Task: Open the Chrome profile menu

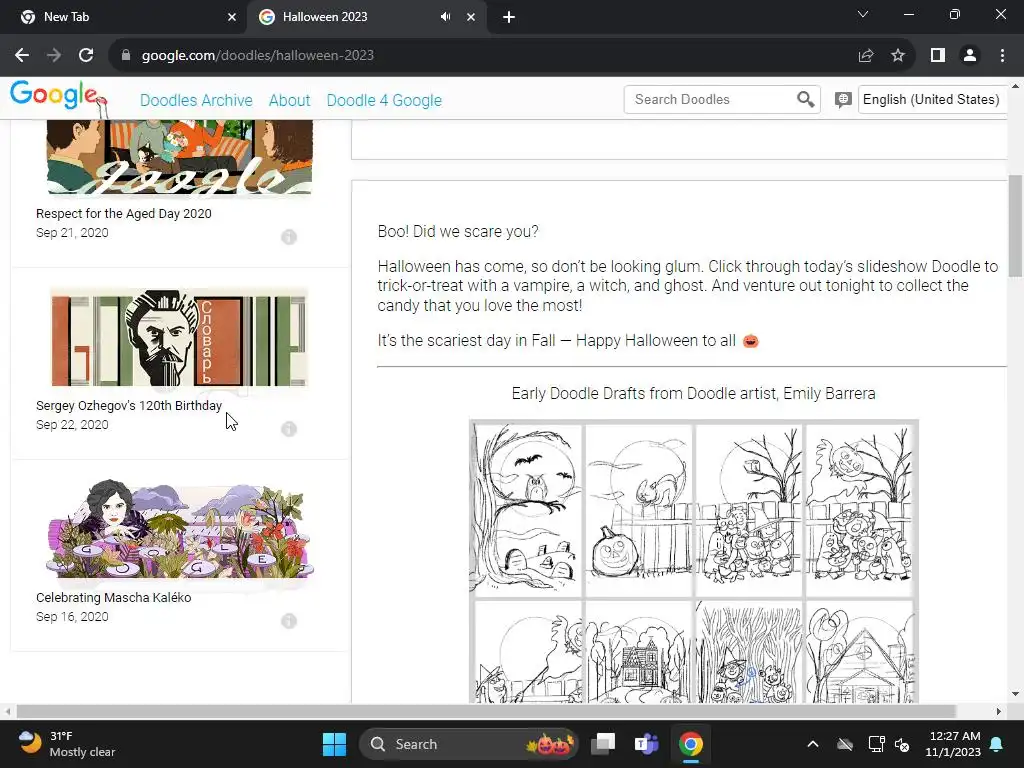Action: (970, 56)
